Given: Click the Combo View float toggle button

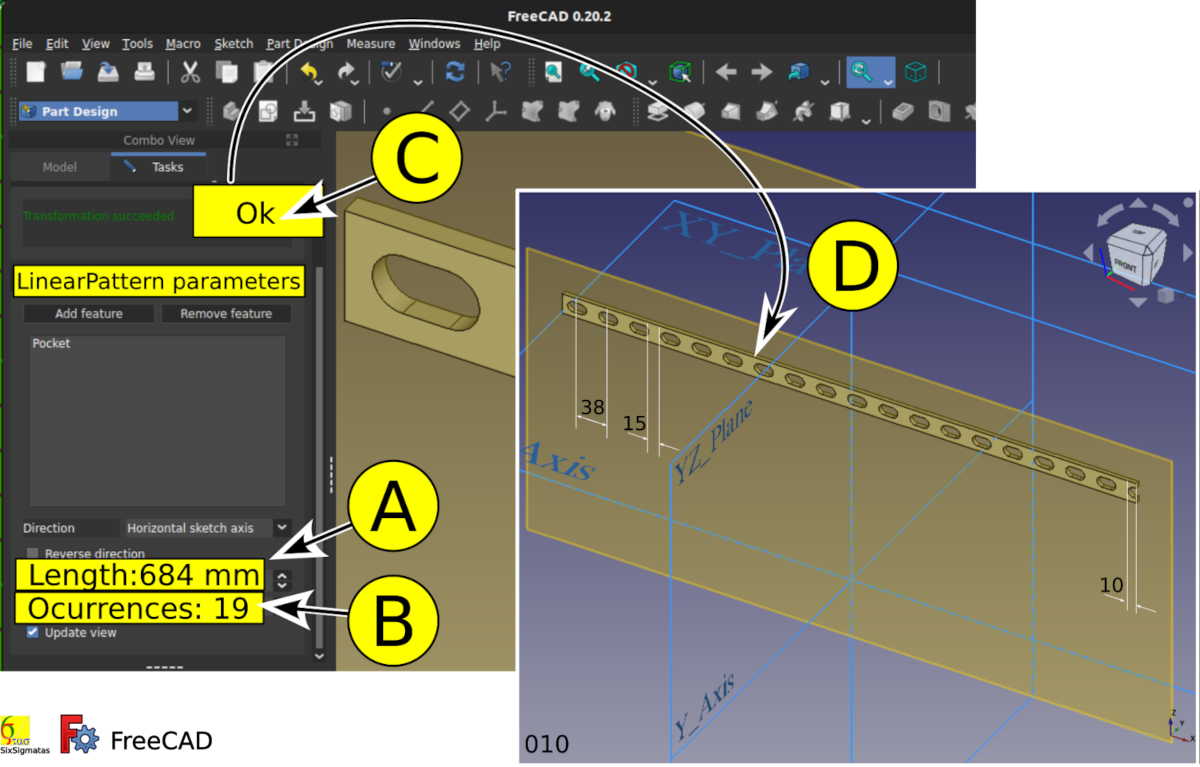Looking at the screenshot, I should 292,140.
